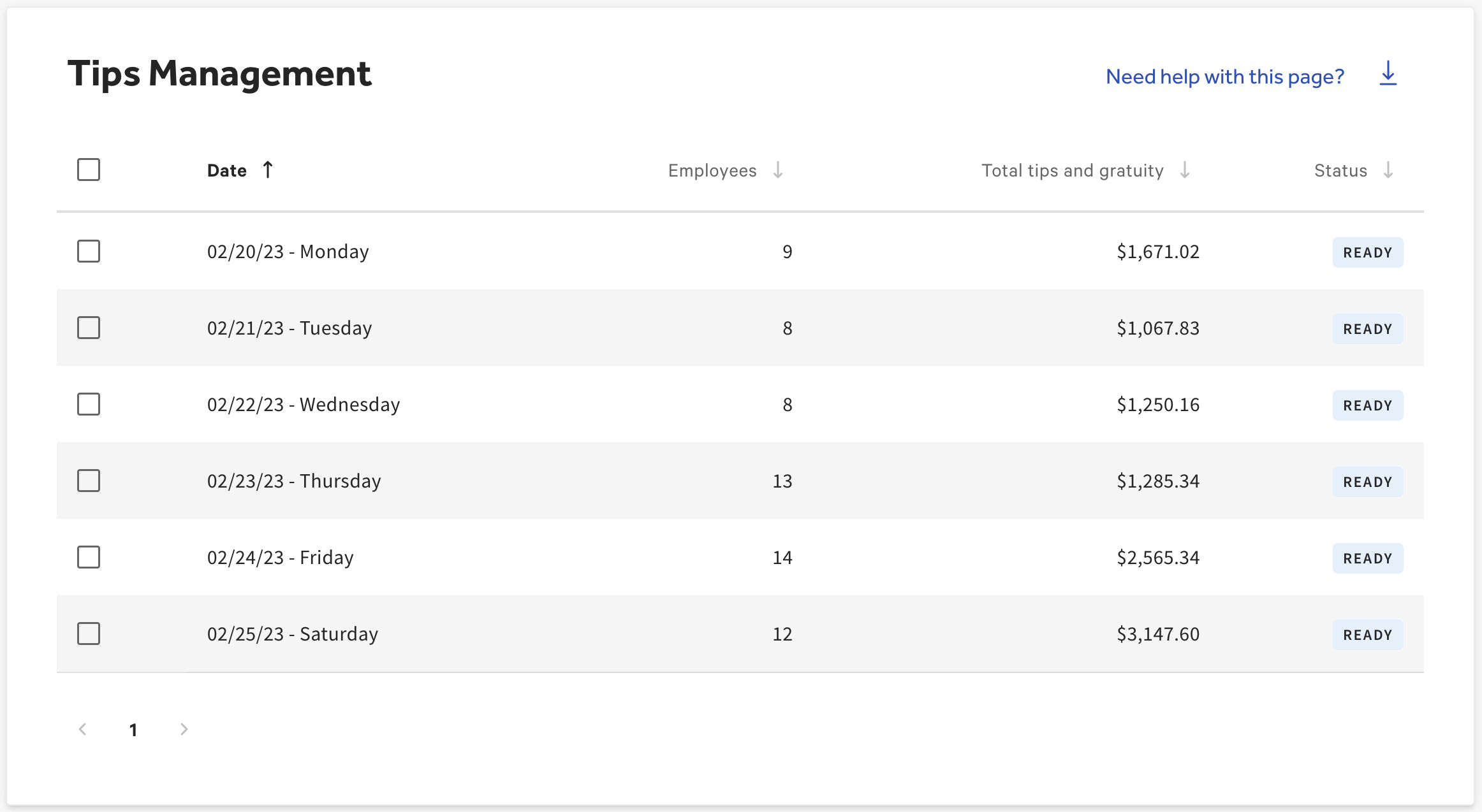Click the ascending sort arrow next to Date
The height and width of the screenshot is (812, 1482).
pyautogui.click(x=268, y=169)
